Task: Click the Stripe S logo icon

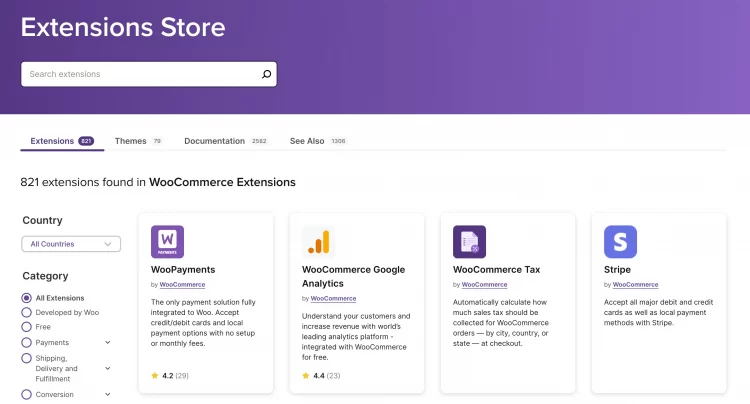Action: pyautogui.click(x=620, y=241)
